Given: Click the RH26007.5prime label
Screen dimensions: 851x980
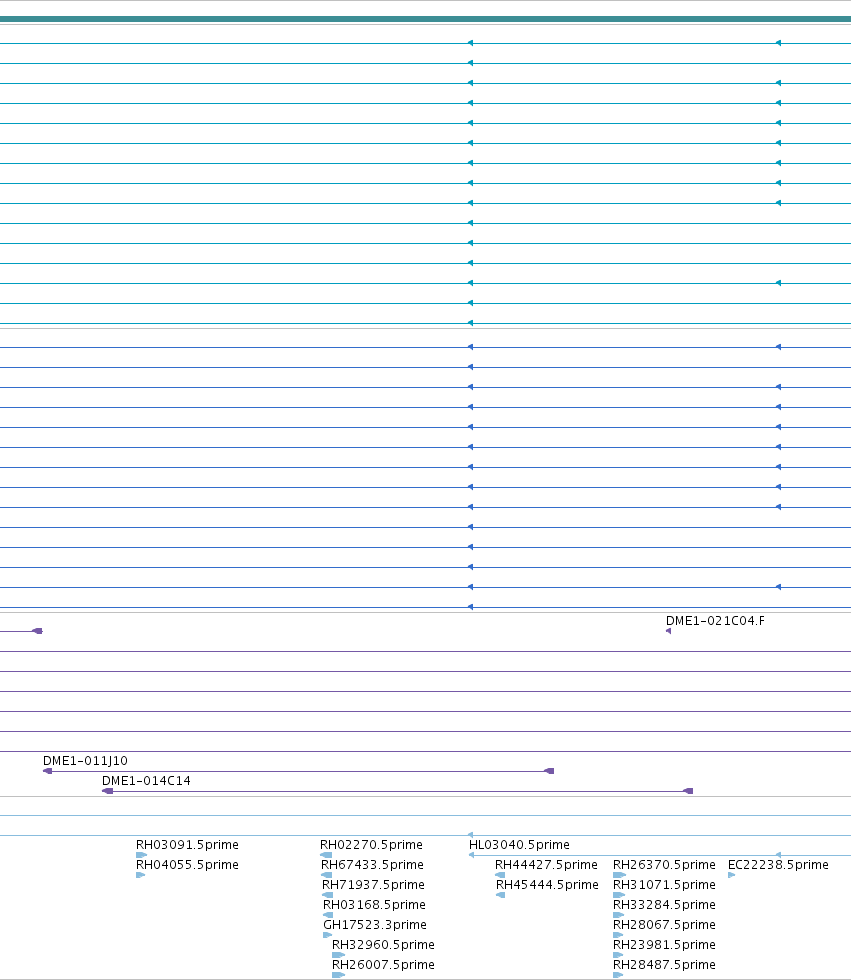Looking at the screenshot, I should pos(383,964).
